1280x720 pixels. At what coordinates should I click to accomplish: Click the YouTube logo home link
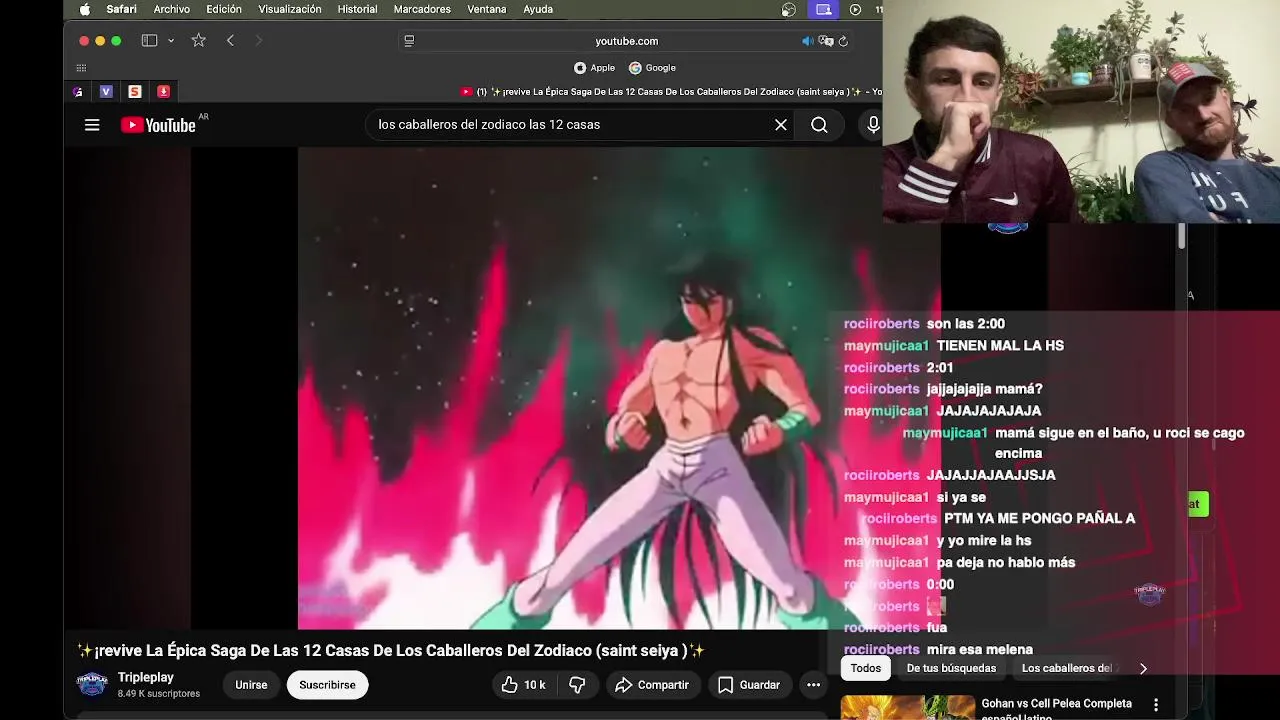click(158, 125)
